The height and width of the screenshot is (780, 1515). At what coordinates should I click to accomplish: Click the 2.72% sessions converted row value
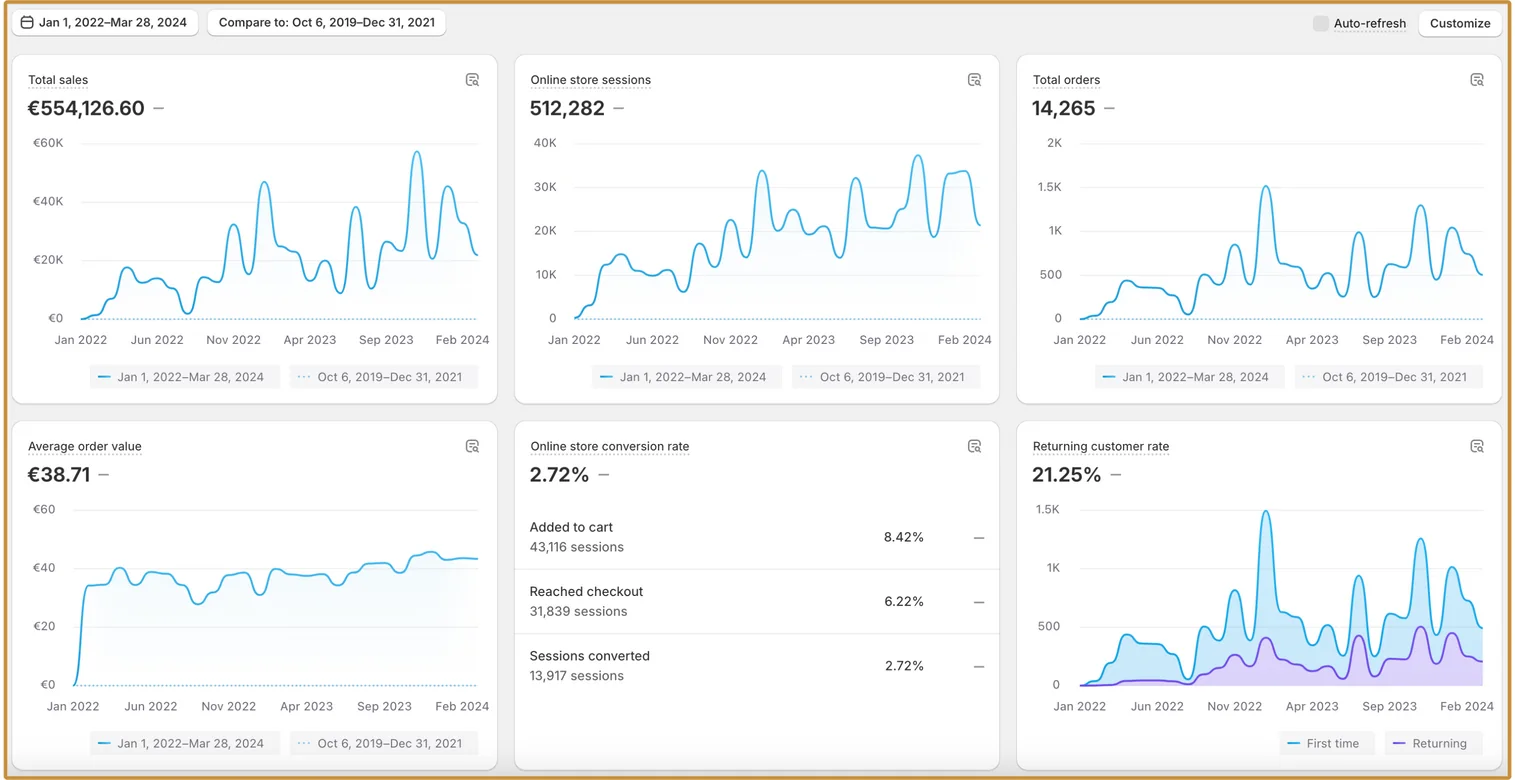(x=904, y=666)
